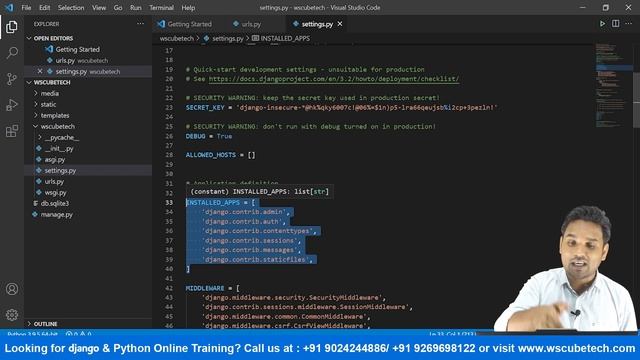The height and width of the screenshot is (360, 640).
Task: Open the Extensions view
Action: click(12, 131)
